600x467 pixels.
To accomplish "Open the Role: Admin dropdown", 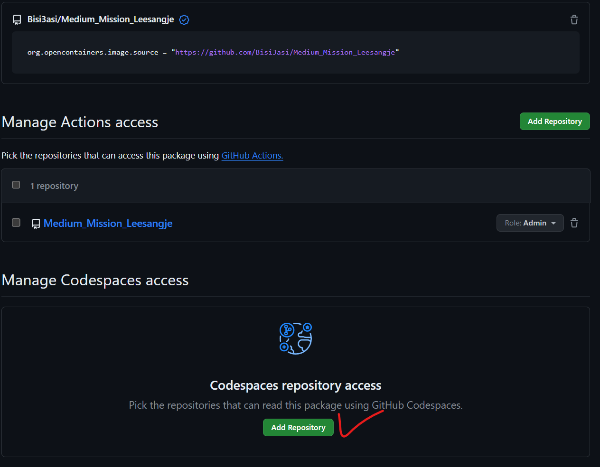I will pyautogui.click(x=530, y=223).
